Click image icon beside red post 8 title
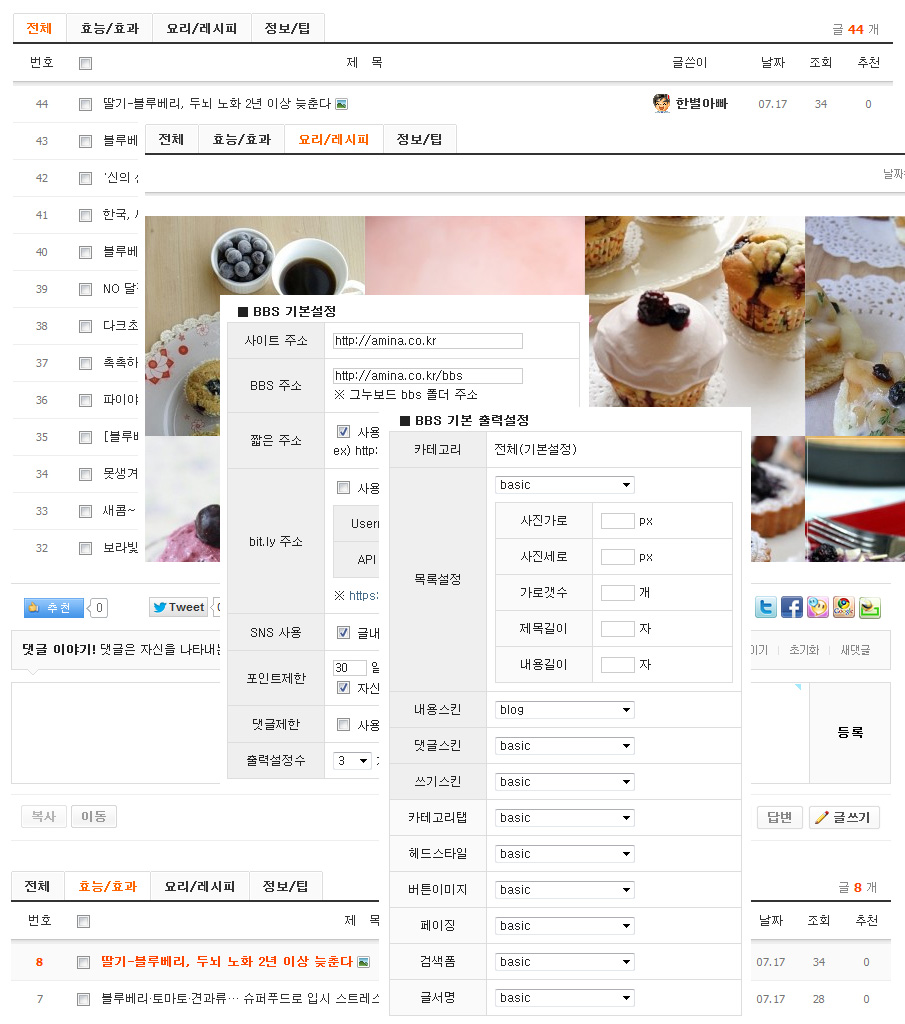The width and height of the screenshot is (905, 1024). pos(364,962)
